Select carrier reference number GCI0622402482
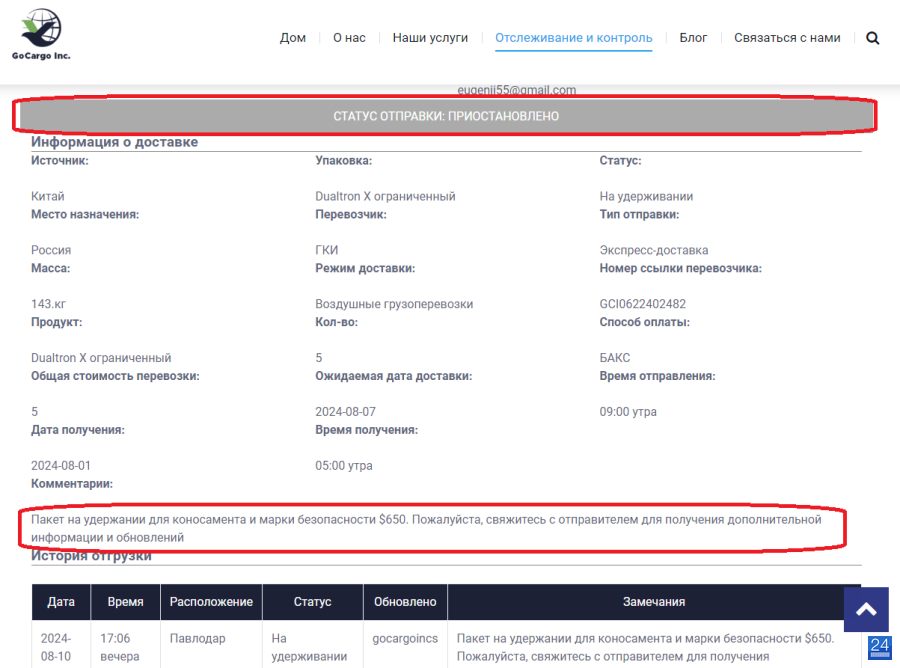Viewport: 900px width, 668px height. pyautogui.click(x=643, y=304)
